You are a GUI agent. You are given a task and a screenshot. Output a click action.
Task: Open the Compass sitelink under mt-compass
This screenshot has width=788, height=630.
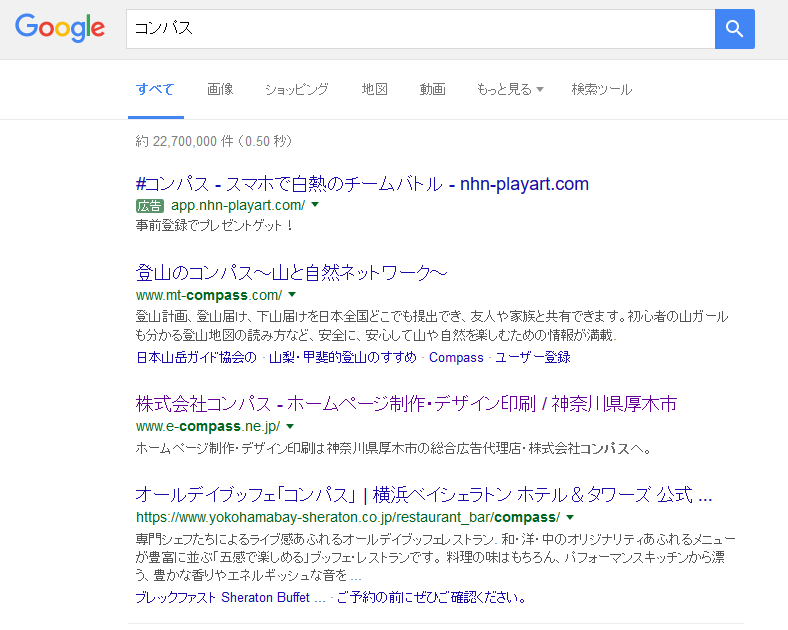click(x=456, y=357)
